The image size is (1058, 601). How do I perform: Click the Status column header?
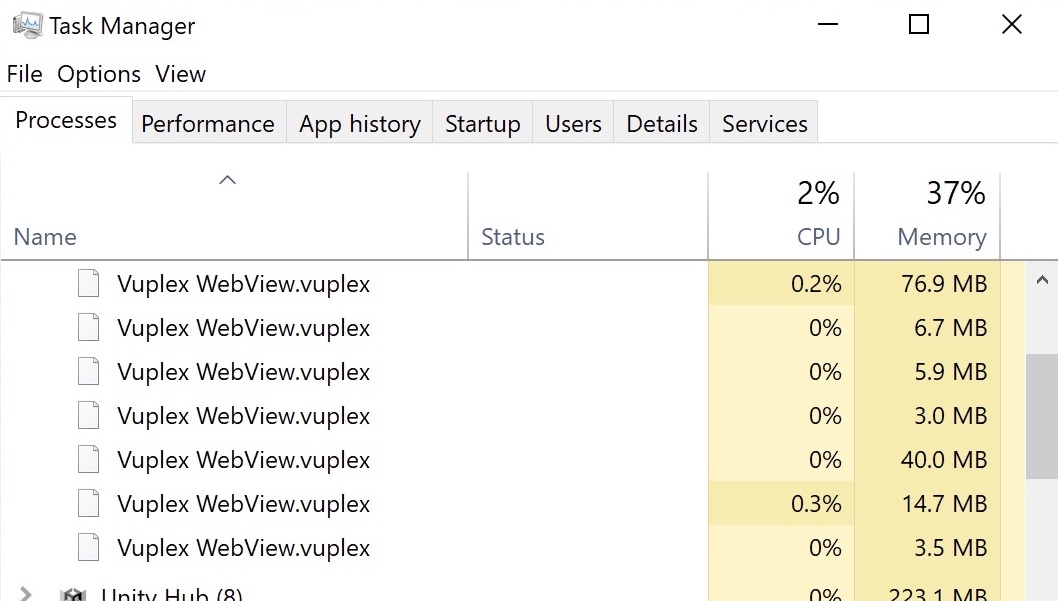pyautogui.click(x=512, y=237)
